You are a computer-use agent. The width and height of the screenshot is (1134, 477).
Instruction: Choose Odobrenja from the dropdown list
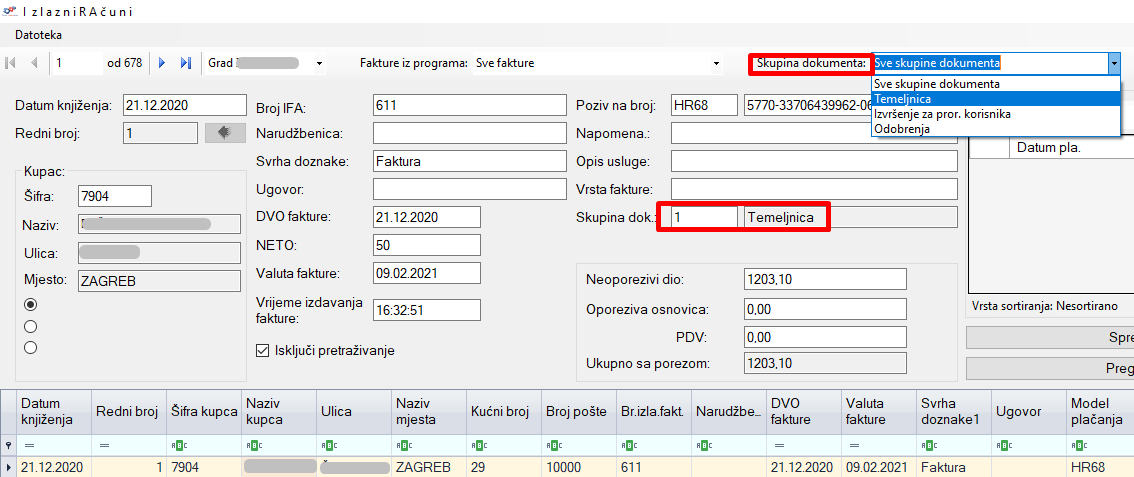[902, 129]
